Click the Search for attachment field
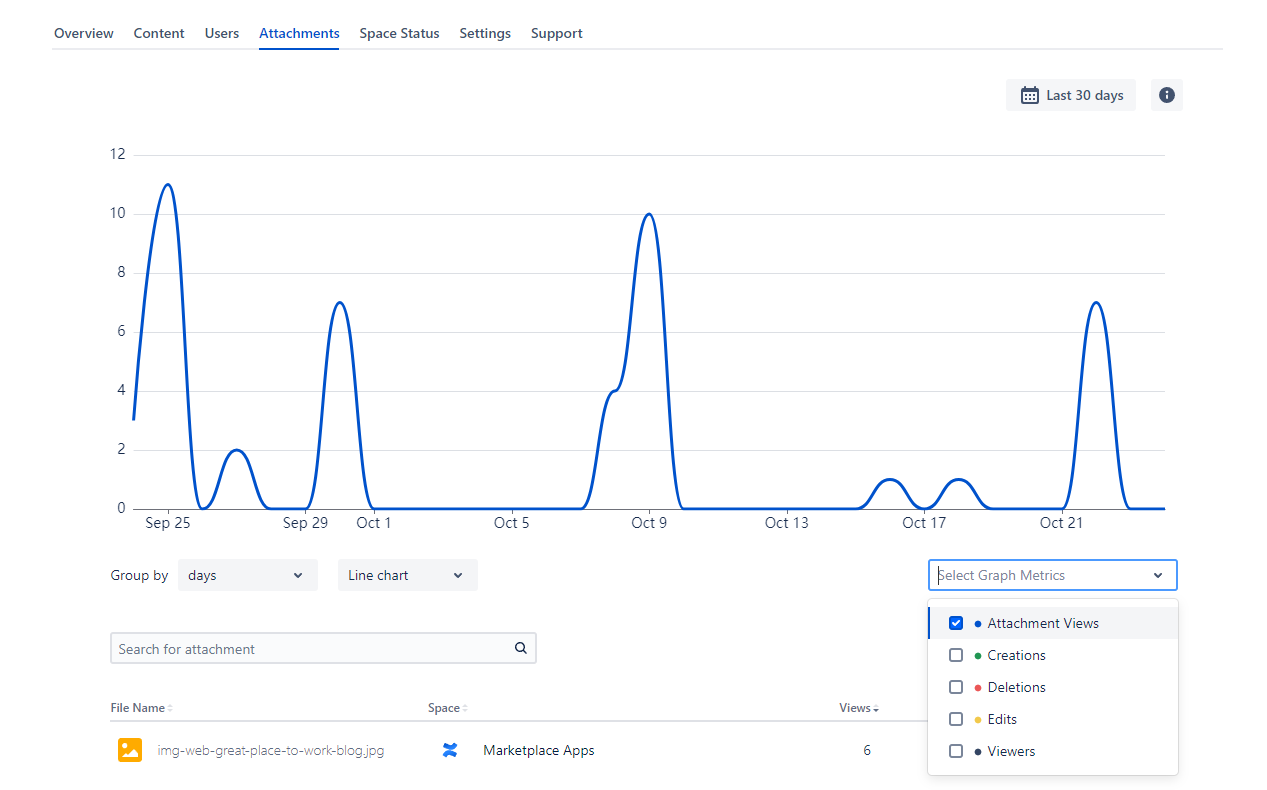This screenshot has height=790, width=1267. pos(310,648)
